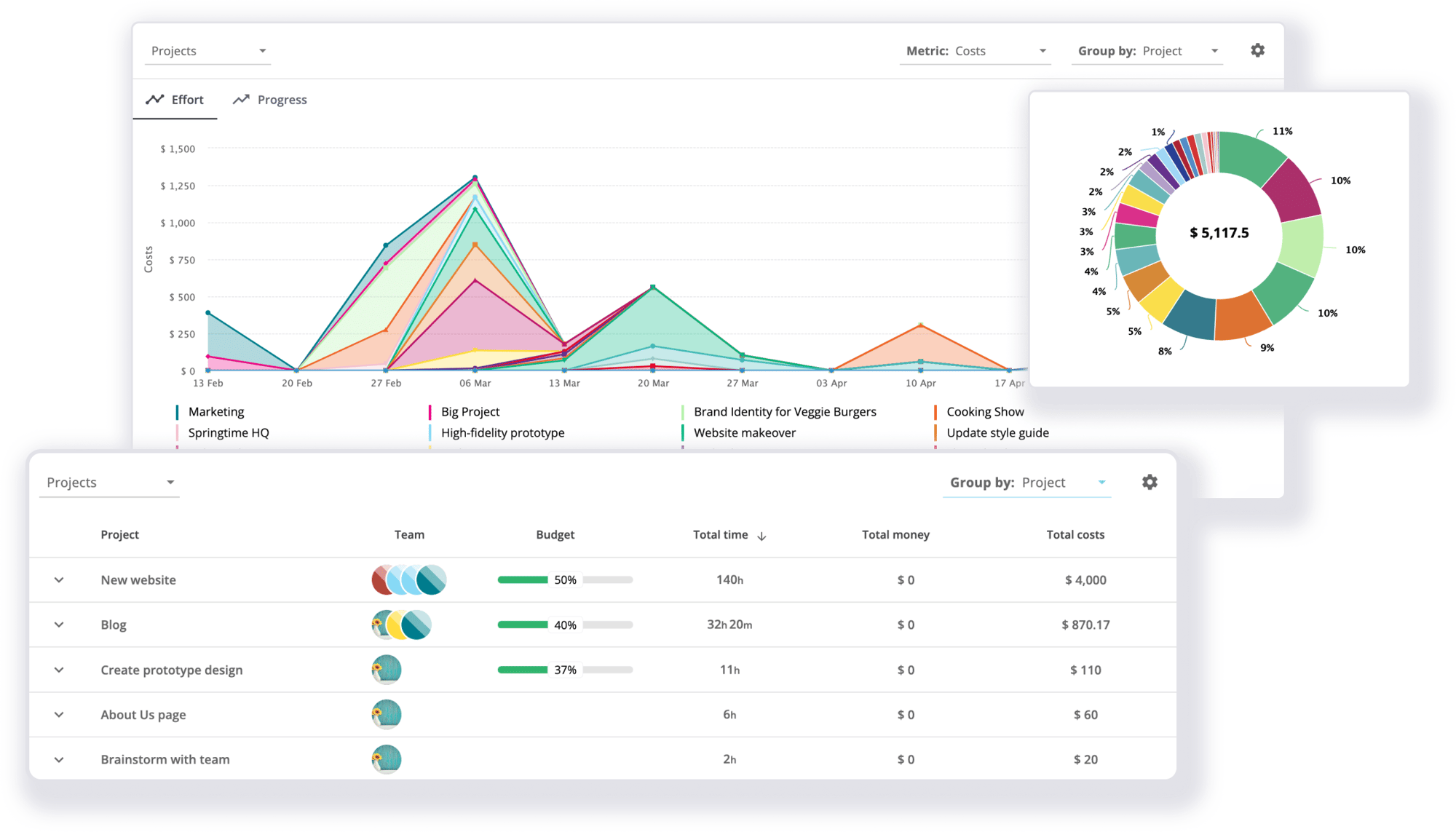Toggle Big Project series in legend
This screenshot has height=832, width=1456.
pos(464,412)
